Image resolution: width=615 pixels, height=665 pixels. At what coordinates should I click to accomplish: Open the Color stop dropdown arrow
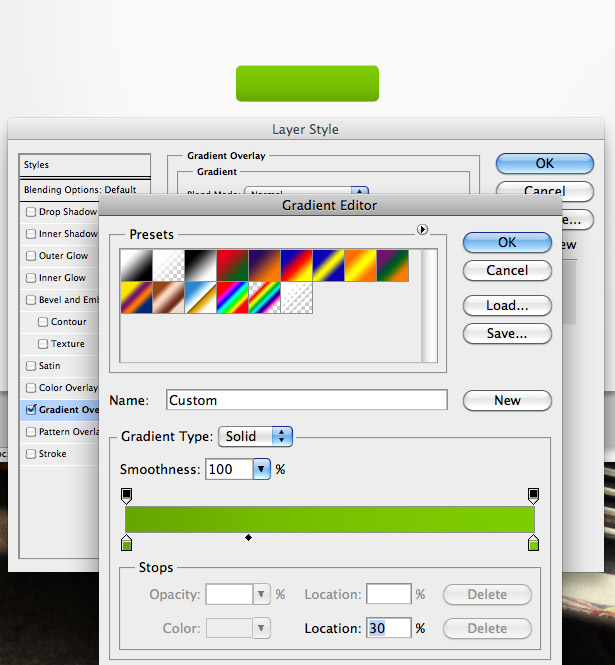point(262,628)
